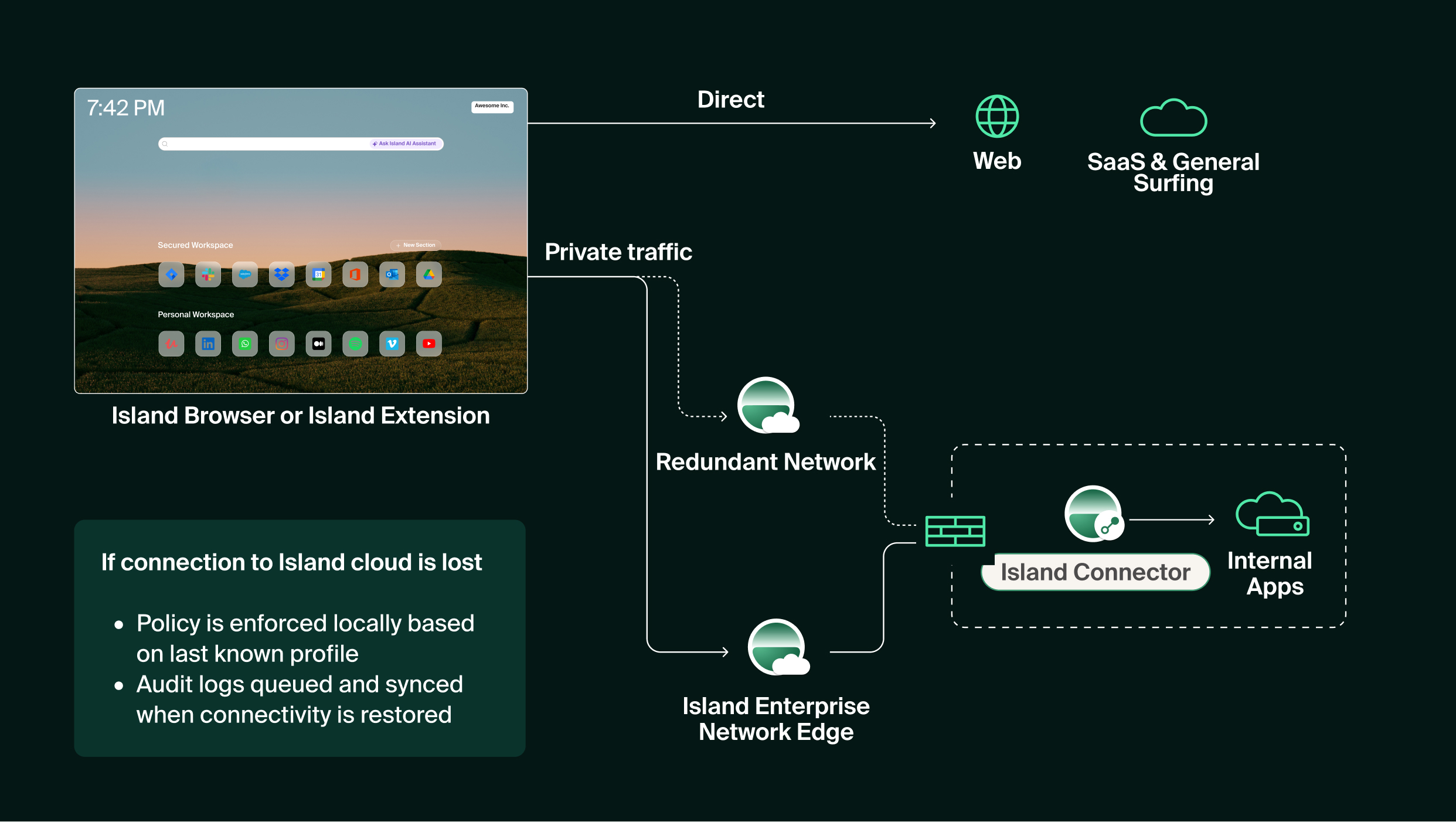Click the green firewall brick icon
The image size is (1456, 822).
(x=955, y=531)
